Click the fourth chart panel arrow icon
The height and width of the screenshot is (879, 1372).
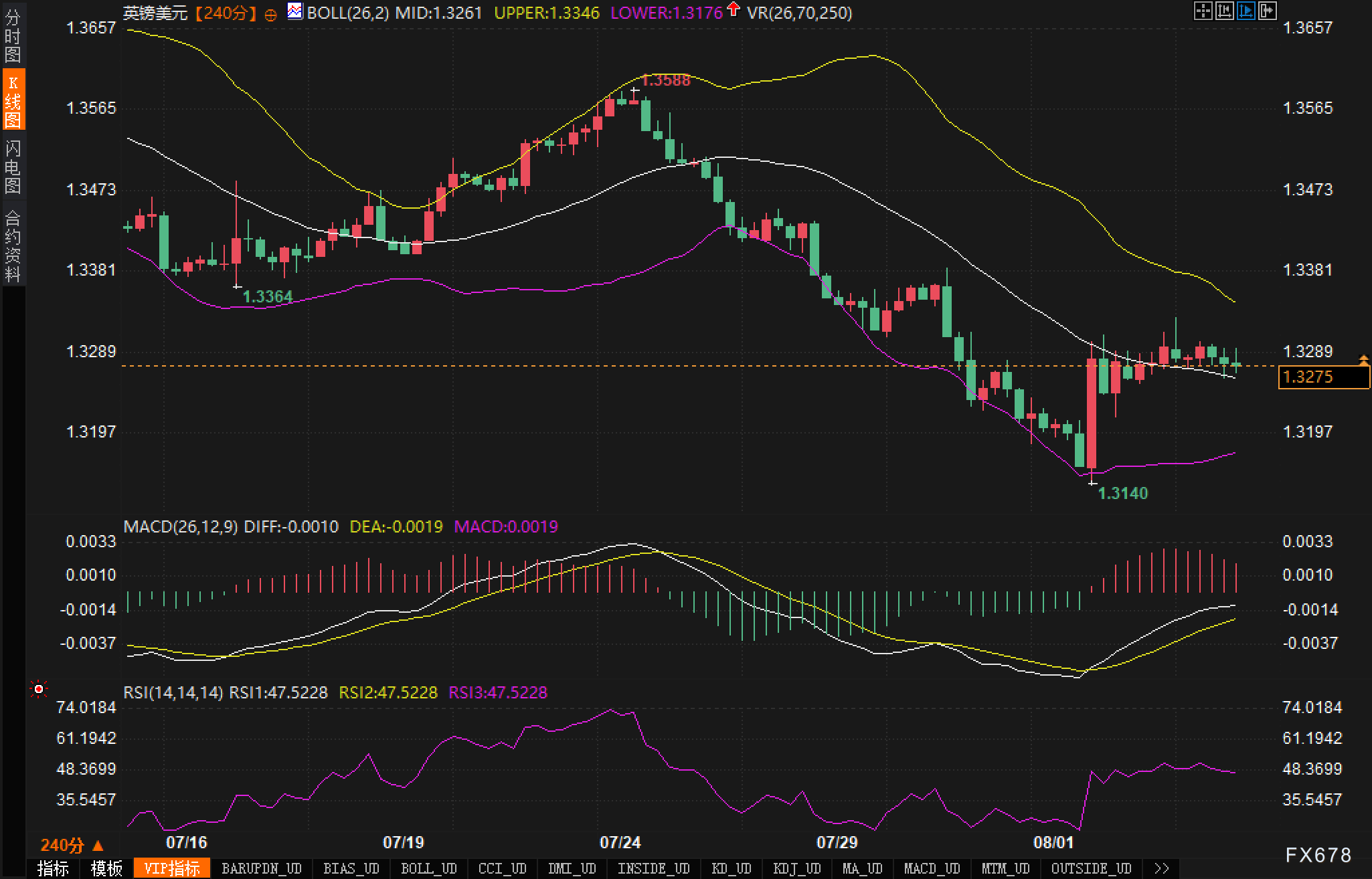[1267, 11]
